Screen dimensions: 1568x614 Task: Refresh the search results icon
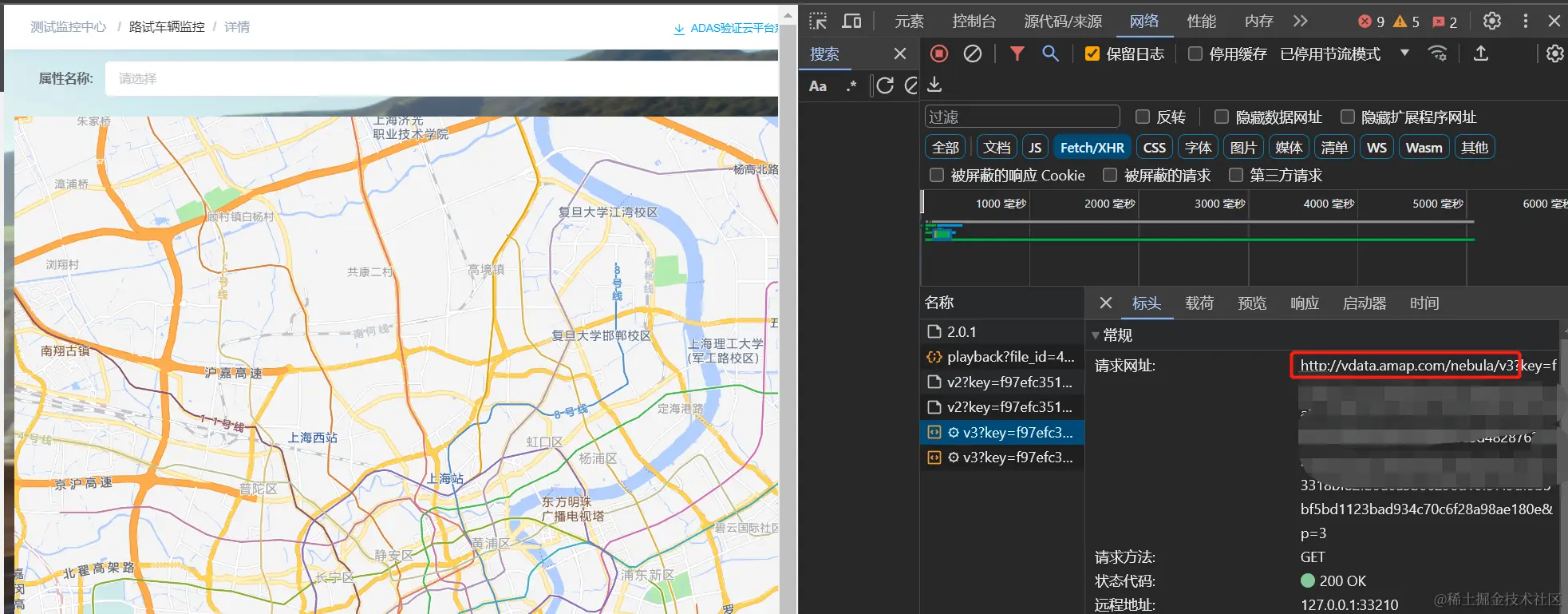886,85
